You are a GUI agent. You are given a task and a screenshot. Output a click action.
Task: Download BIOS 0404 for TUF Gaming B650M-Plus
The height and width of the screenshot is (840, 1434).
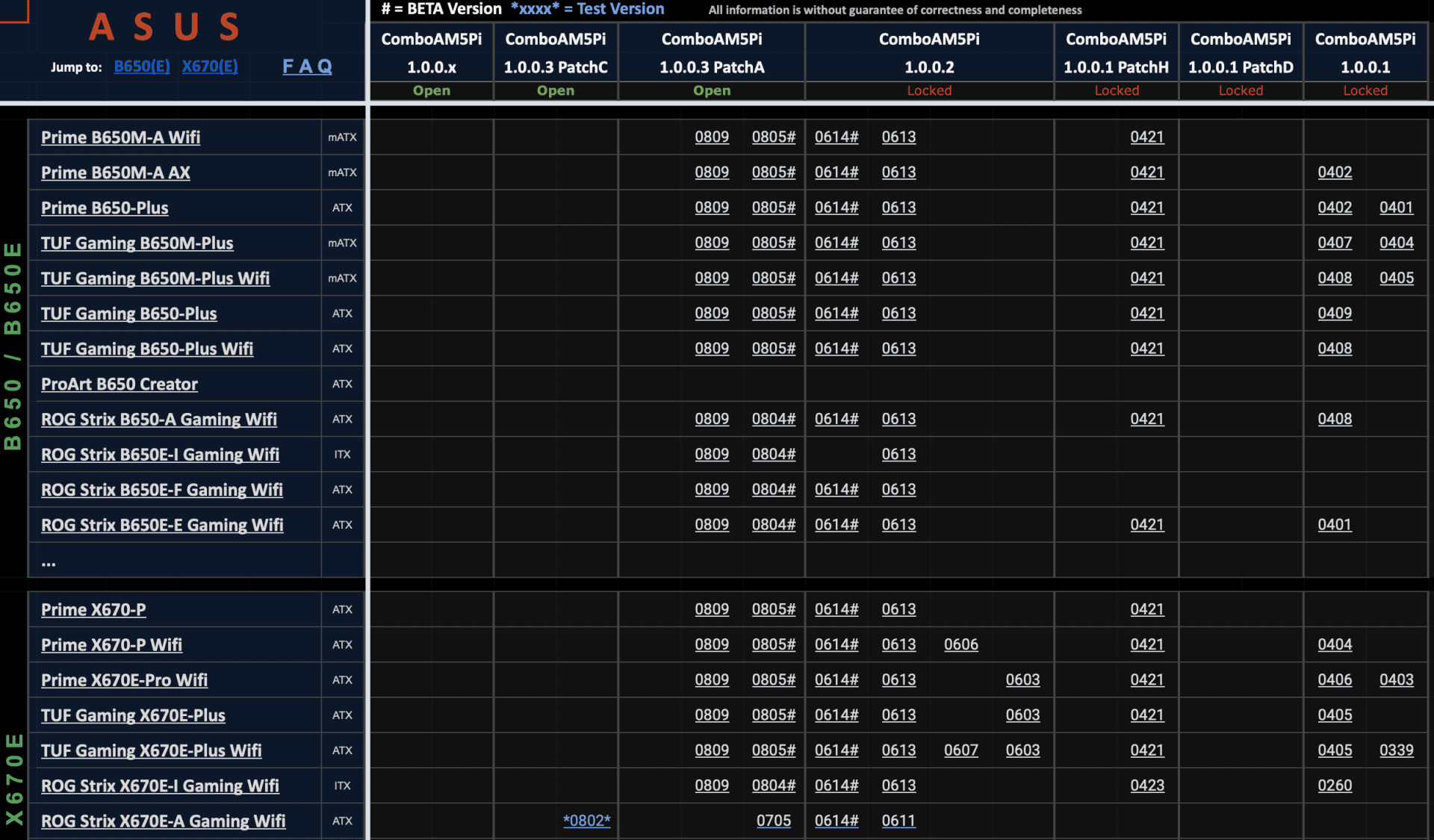coord(1397,243)
